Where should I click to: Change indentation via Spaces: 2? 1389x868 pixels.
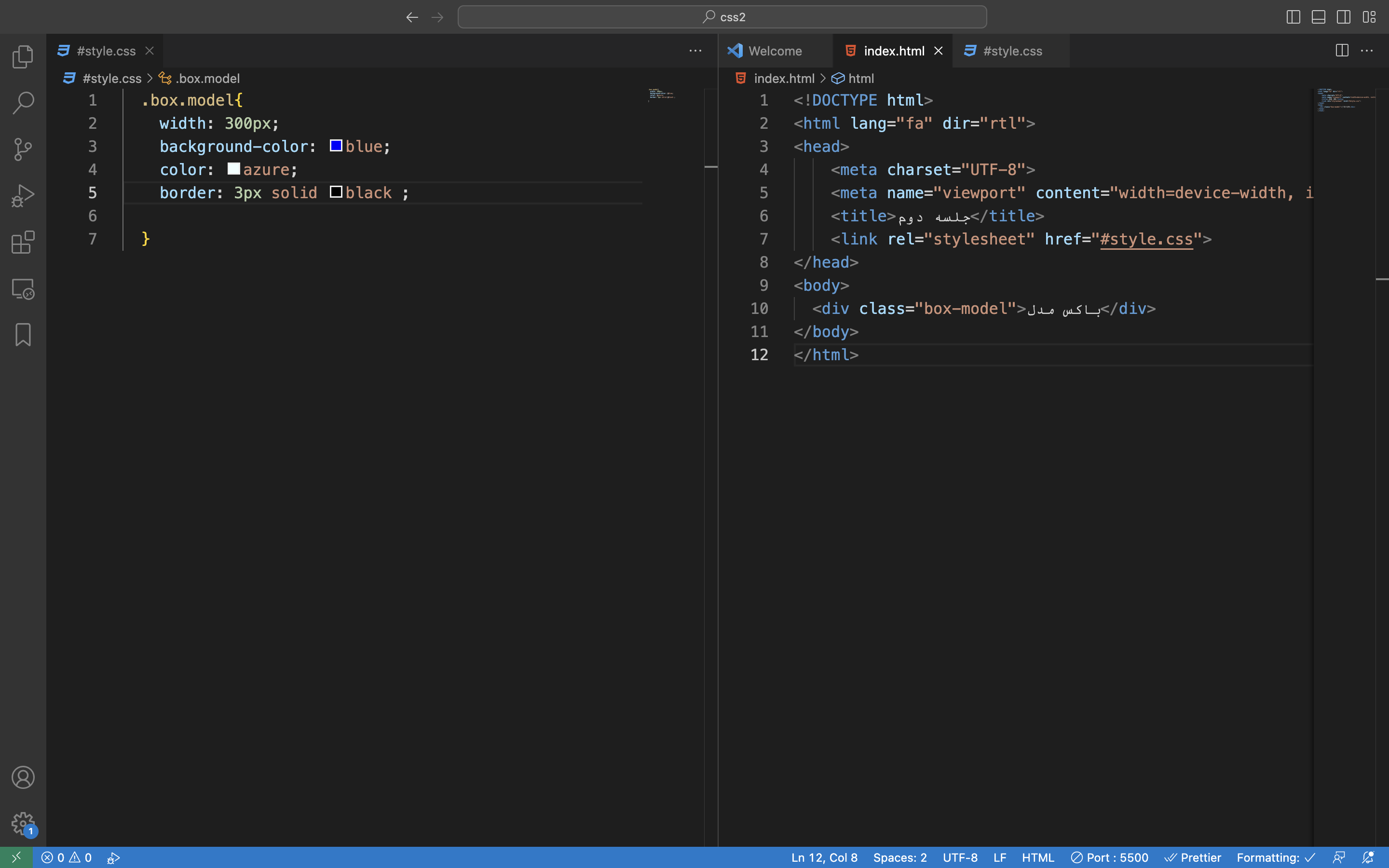(900, 857)
